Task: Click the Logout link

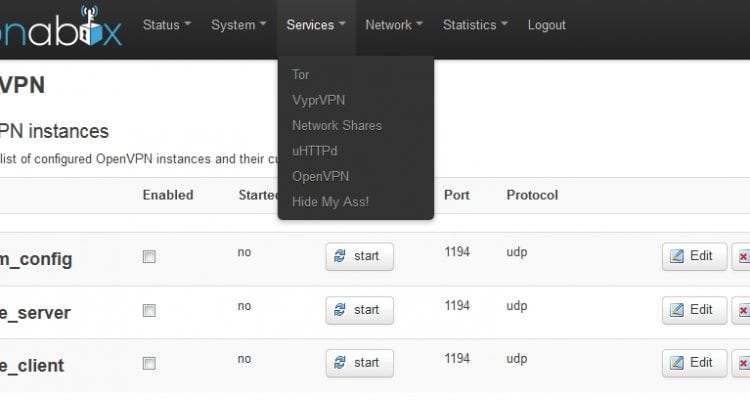Action: pos(546,25)
